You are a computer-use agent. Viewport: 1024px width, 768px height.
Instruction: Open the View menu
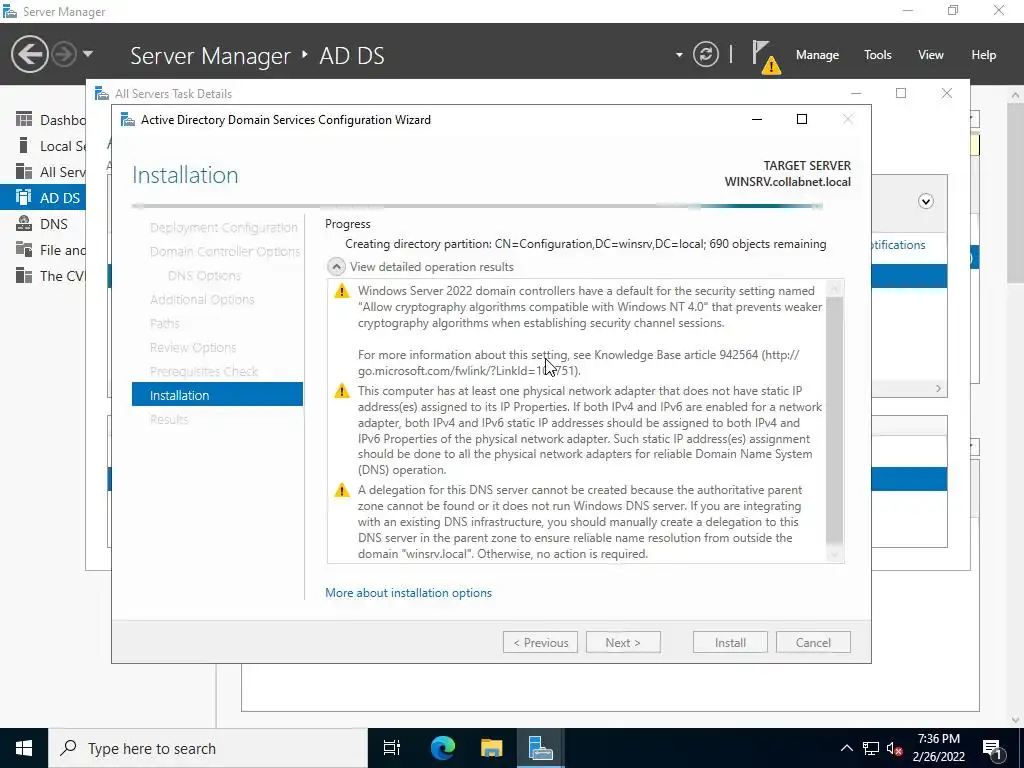point(930,55)
